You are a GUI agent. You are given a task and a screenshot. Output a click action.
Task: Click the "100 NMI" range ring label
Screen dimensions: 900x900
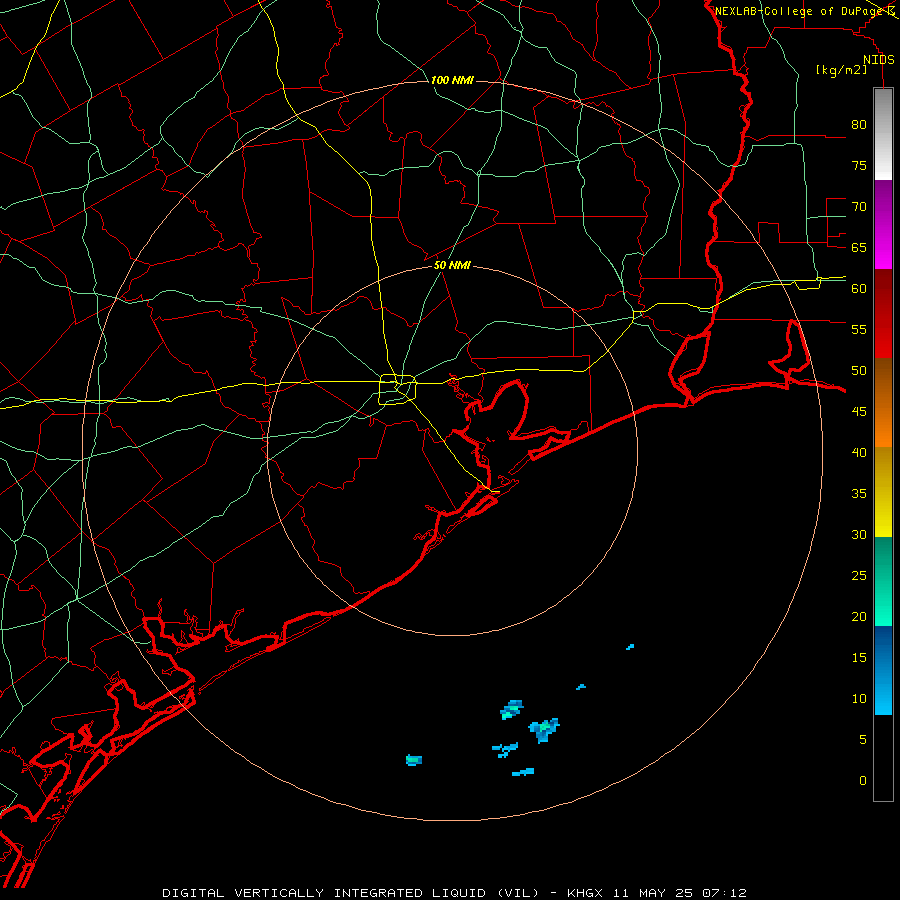tap(452, 80)
